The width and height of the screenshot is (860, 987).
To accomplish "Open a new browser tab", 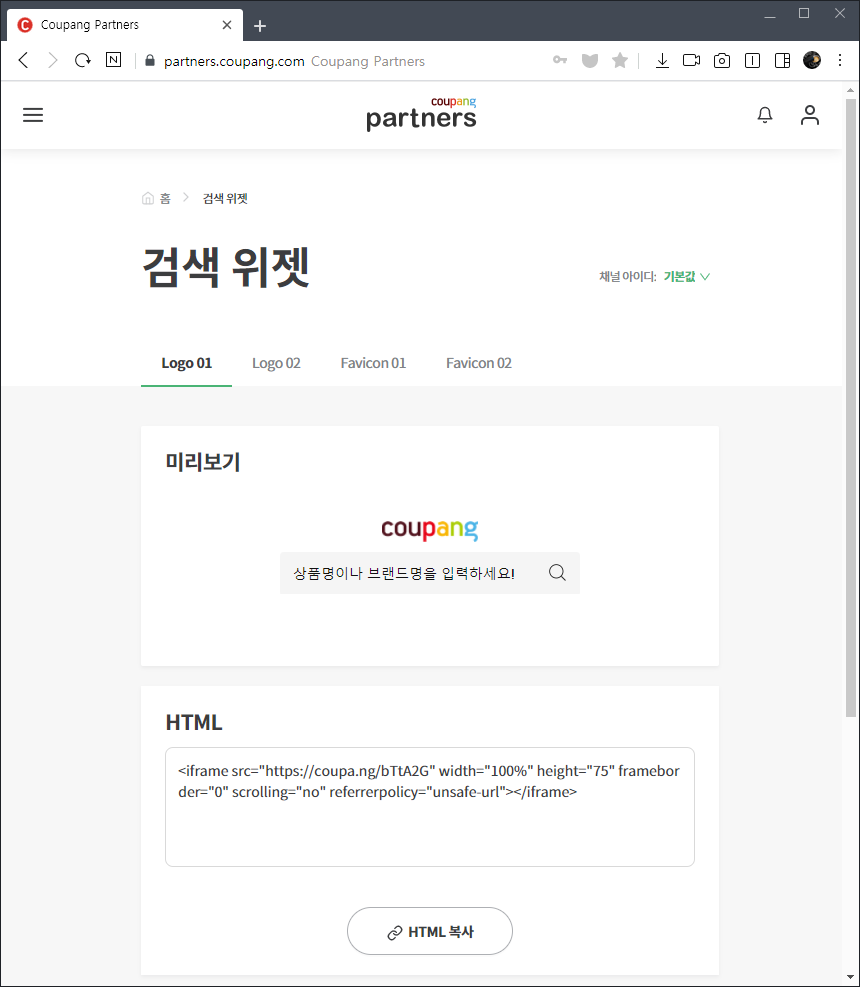I will click(x=259, y=26).
